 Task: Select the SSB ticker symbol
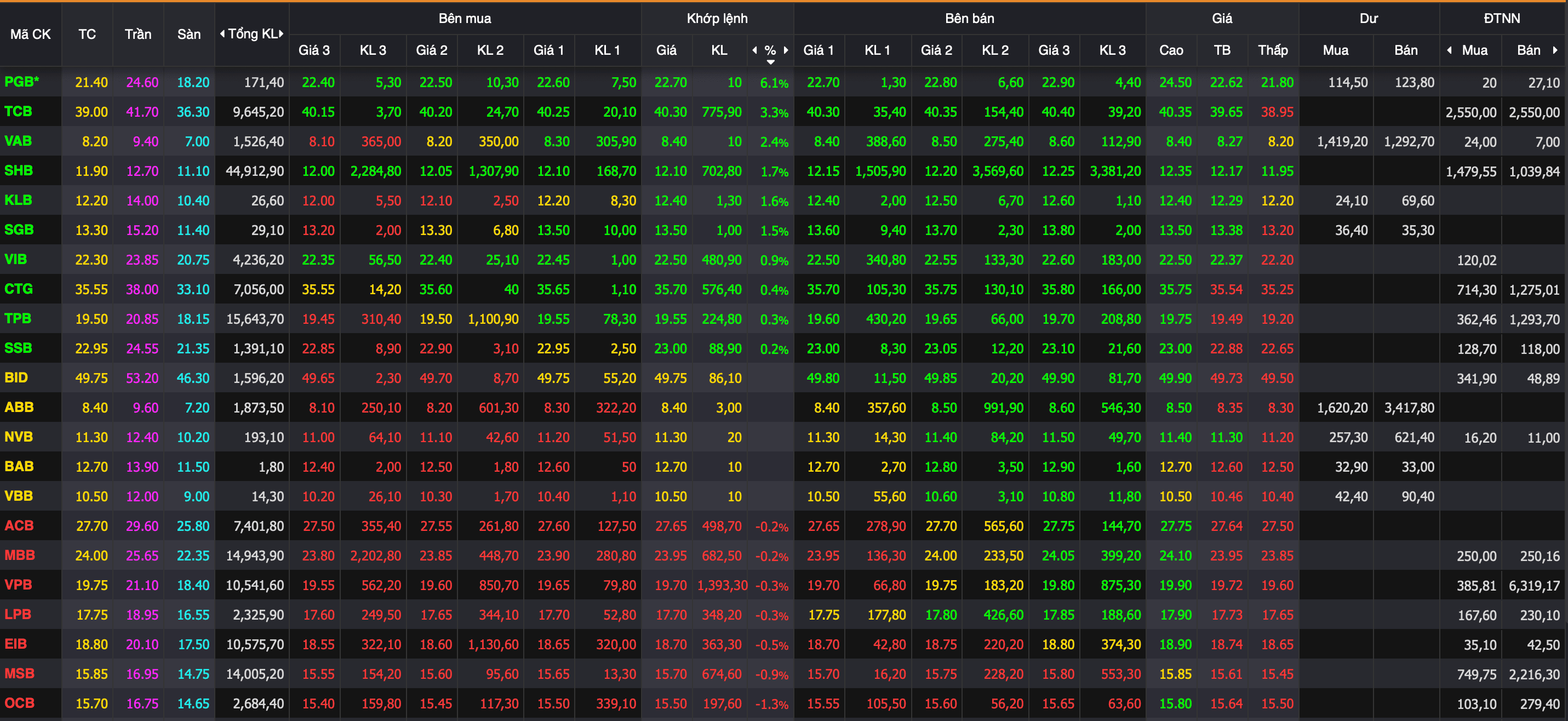pos(18,348)
